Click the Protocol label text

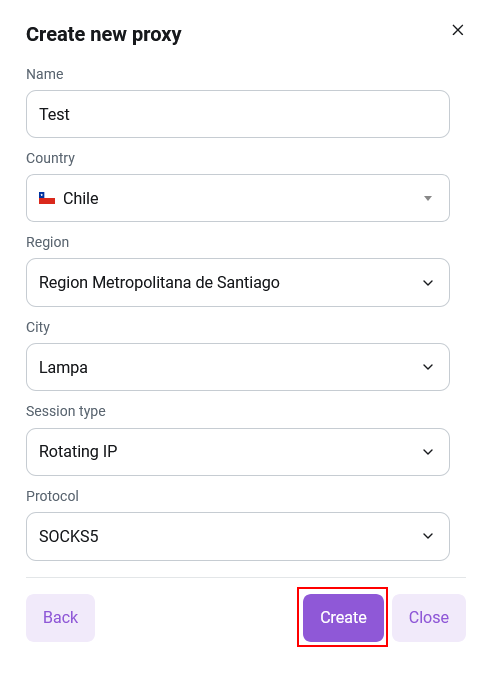tap(53, 496)
